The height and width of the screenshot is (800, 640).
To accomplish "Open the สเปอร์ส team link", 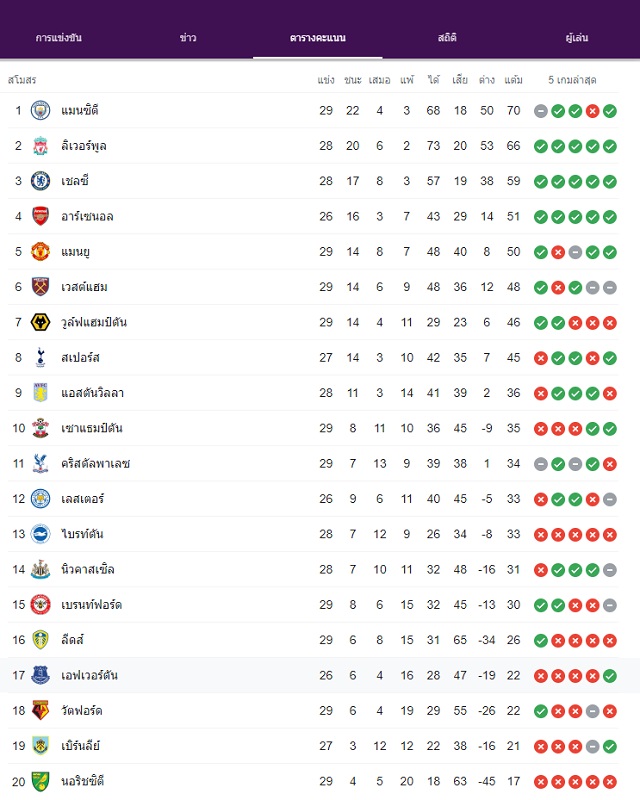I will (80, 358).
